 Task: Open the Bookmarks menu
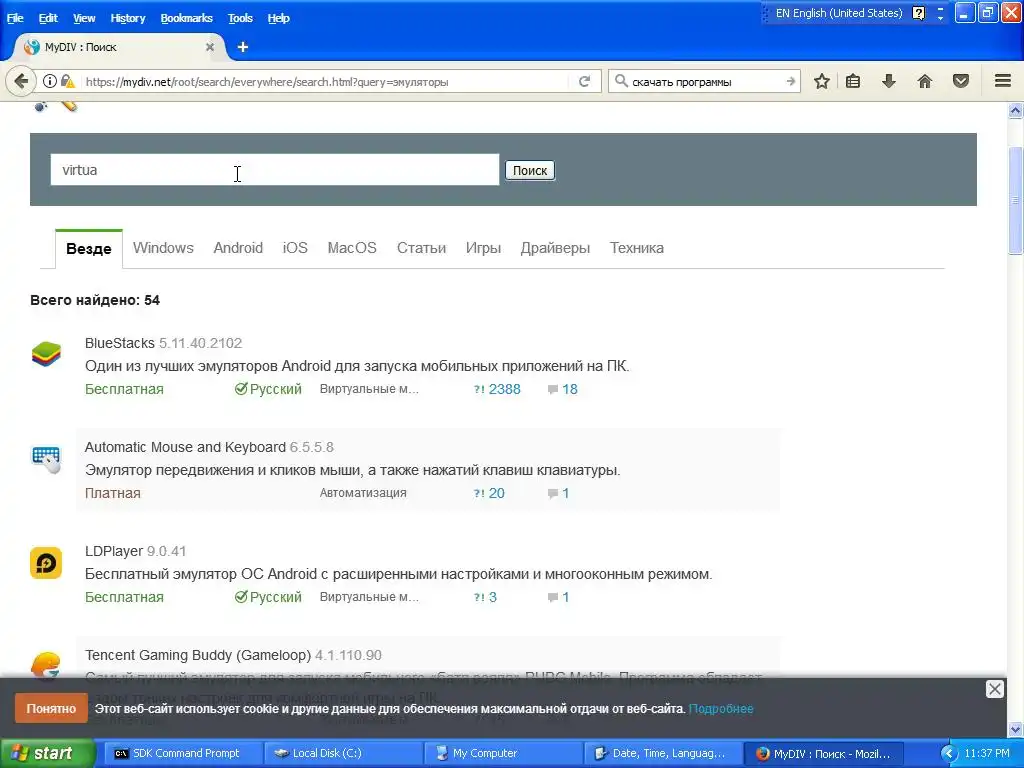pos(186,18)
